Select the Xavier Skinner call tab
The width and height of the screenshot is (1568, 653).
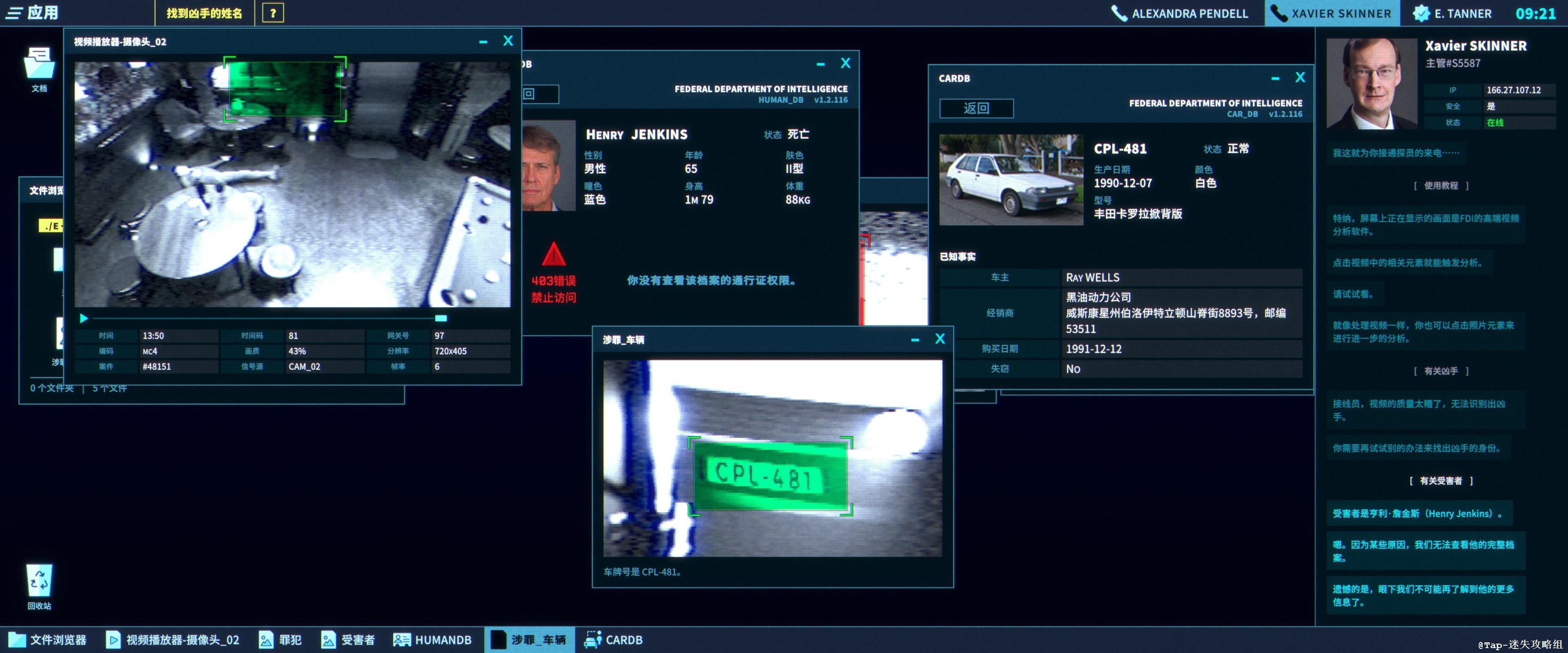pos(1332,13)
